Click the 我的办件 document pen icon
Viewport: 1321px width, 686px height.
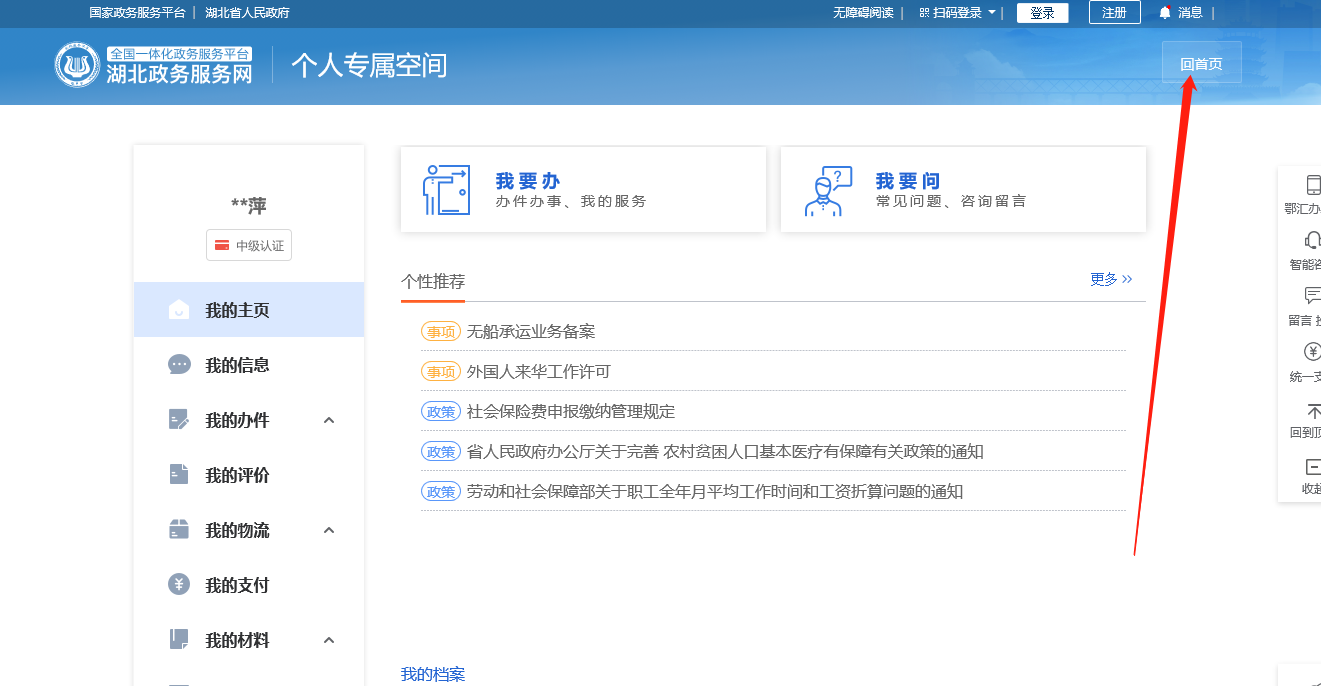[179, 420]
